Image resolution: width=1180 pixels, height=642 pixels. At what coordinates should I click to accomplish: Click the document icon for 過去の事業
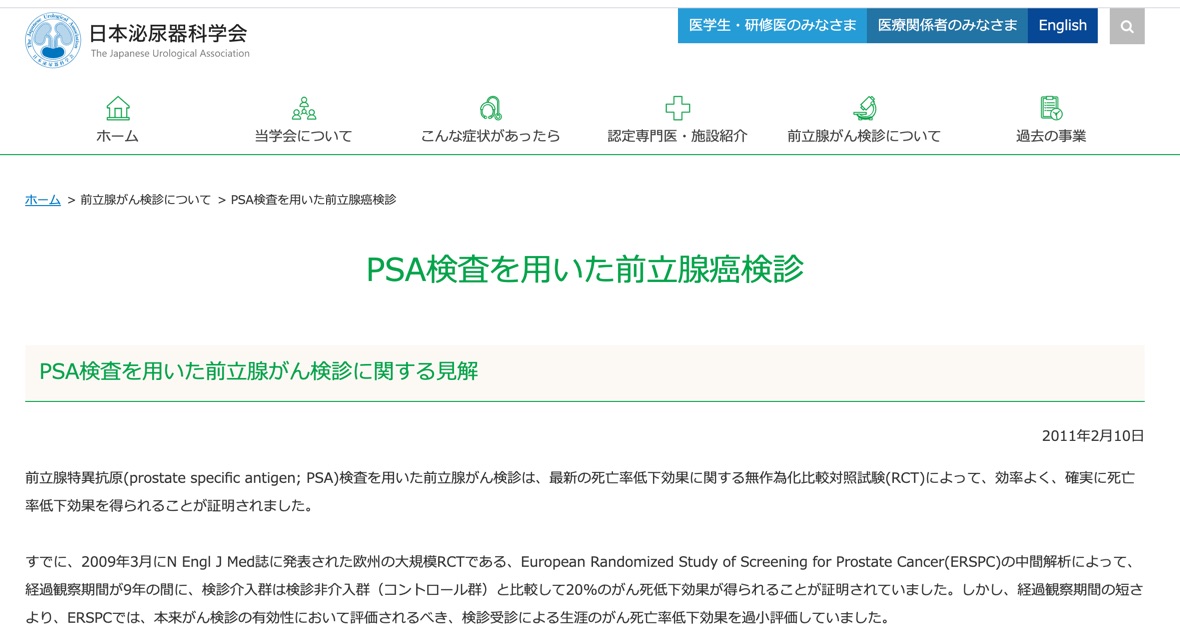click(x=1051, y=108)
